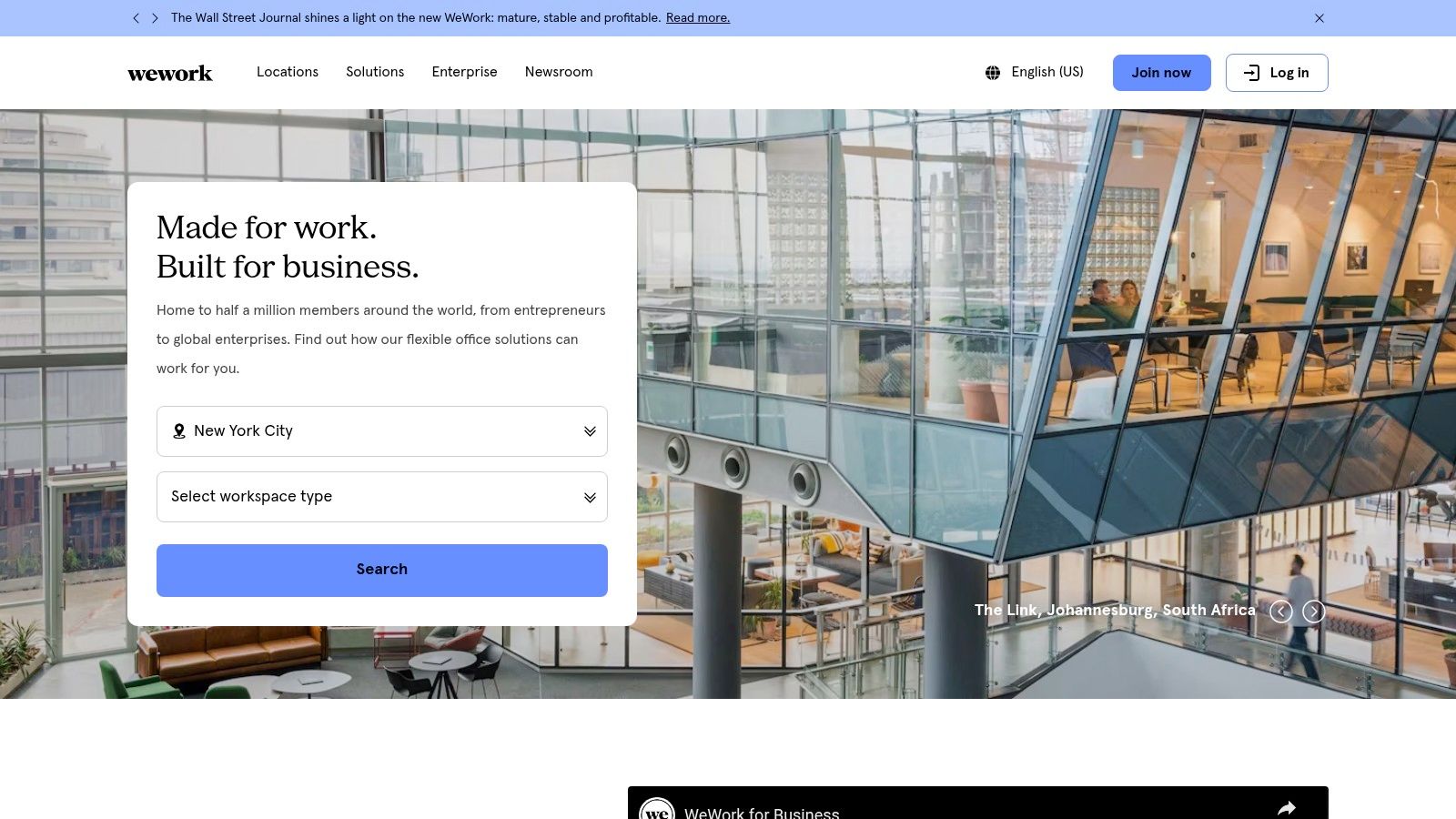
Task: Click The Link, Johannesburg, South Africa caption
Action: pos(1115,611)
